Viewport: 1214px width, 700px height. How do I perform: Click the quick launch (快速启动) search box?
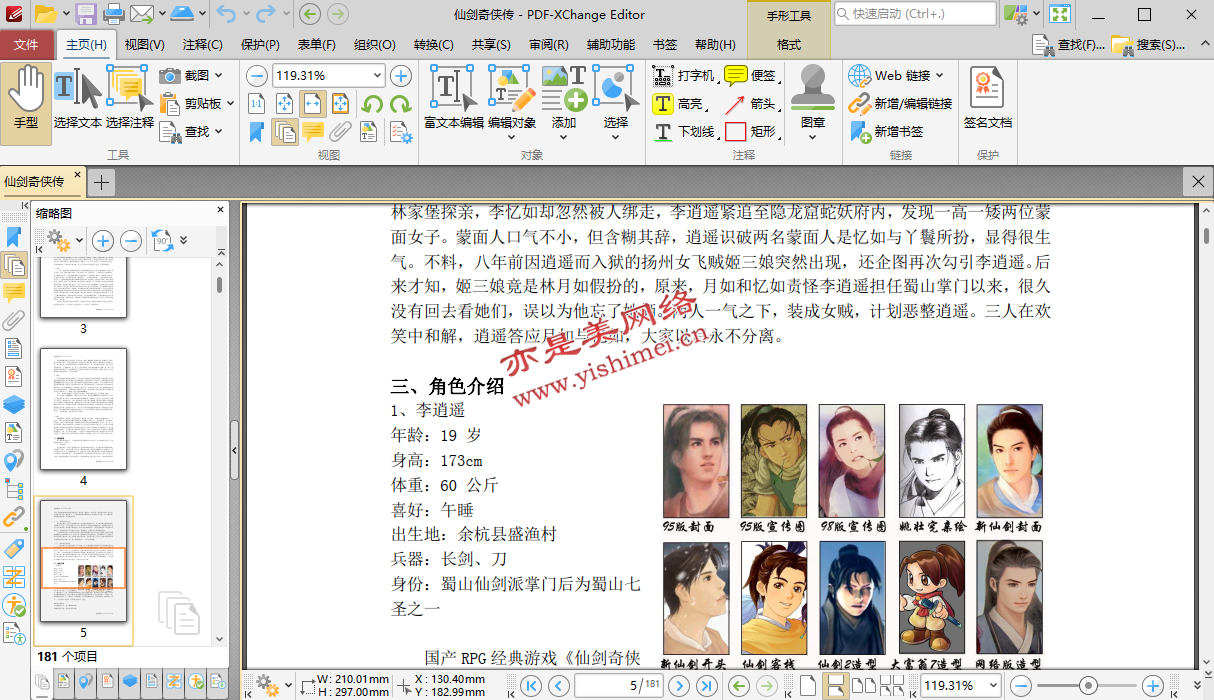click(914, 14)
